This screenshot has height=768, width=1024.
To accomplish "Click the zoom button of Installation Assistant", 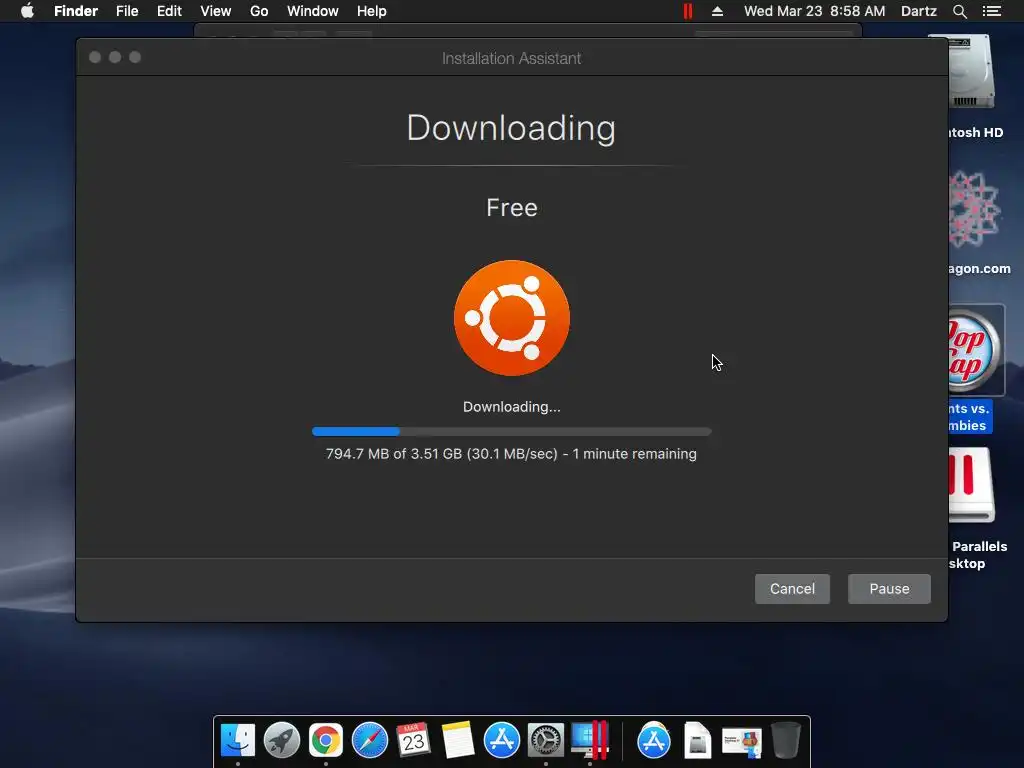I will (135, 57).
